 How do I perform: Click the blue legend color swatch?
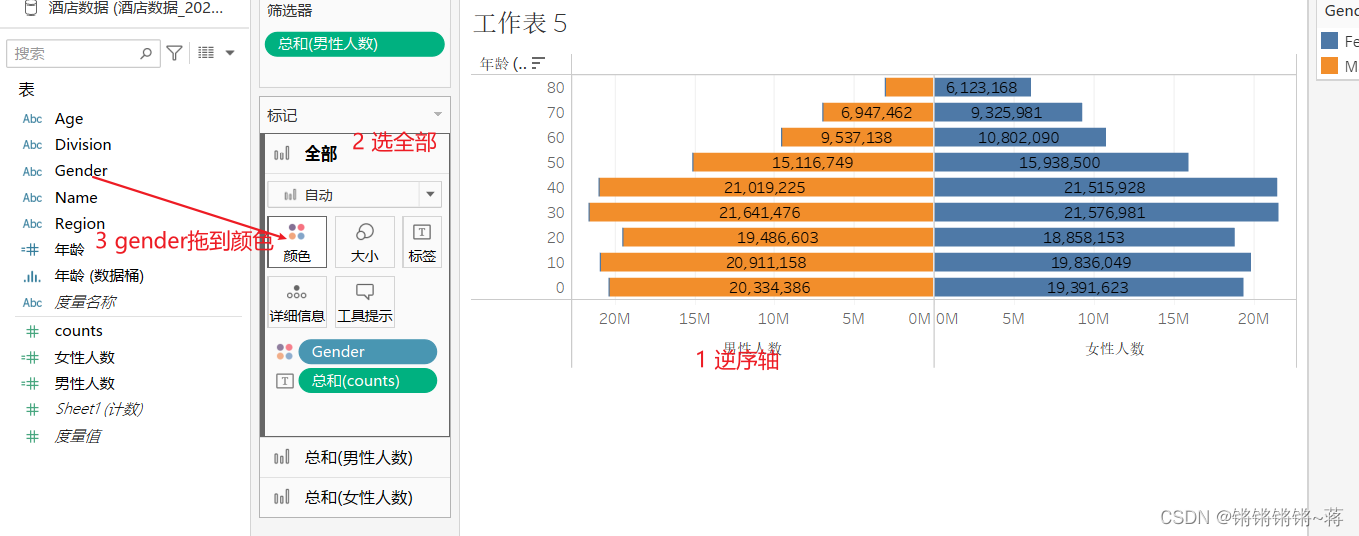click(x=1329, y=41)
